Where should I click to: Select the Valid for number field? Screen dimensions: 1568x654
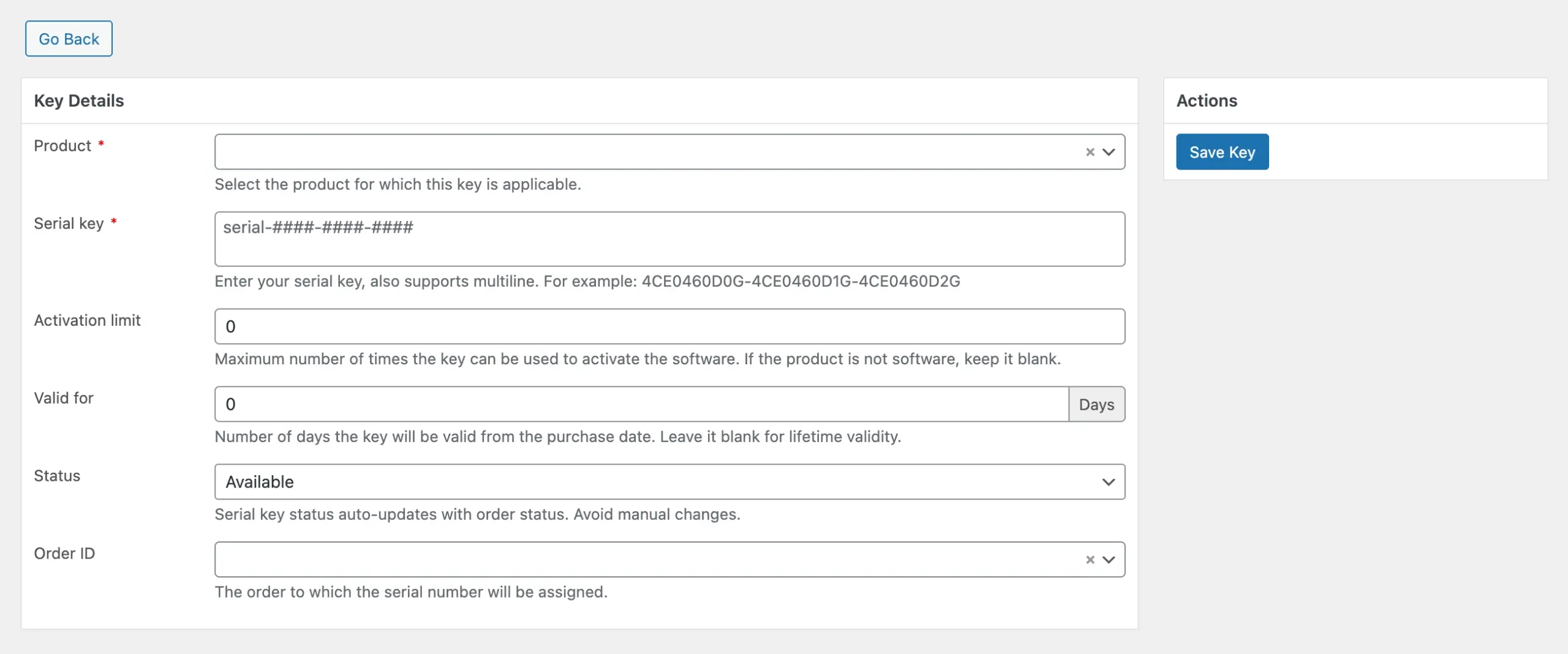(641, 404)
